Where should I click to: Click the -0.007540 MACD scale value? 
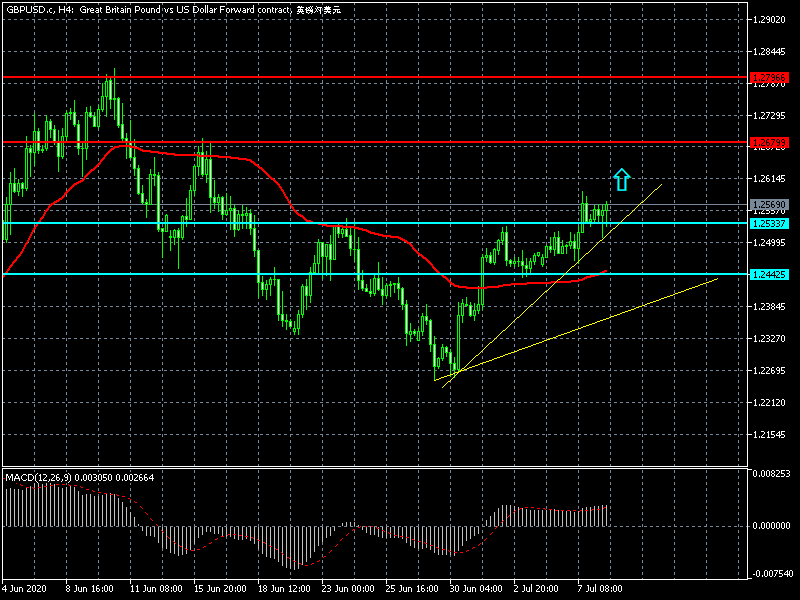tap(772, 574)
